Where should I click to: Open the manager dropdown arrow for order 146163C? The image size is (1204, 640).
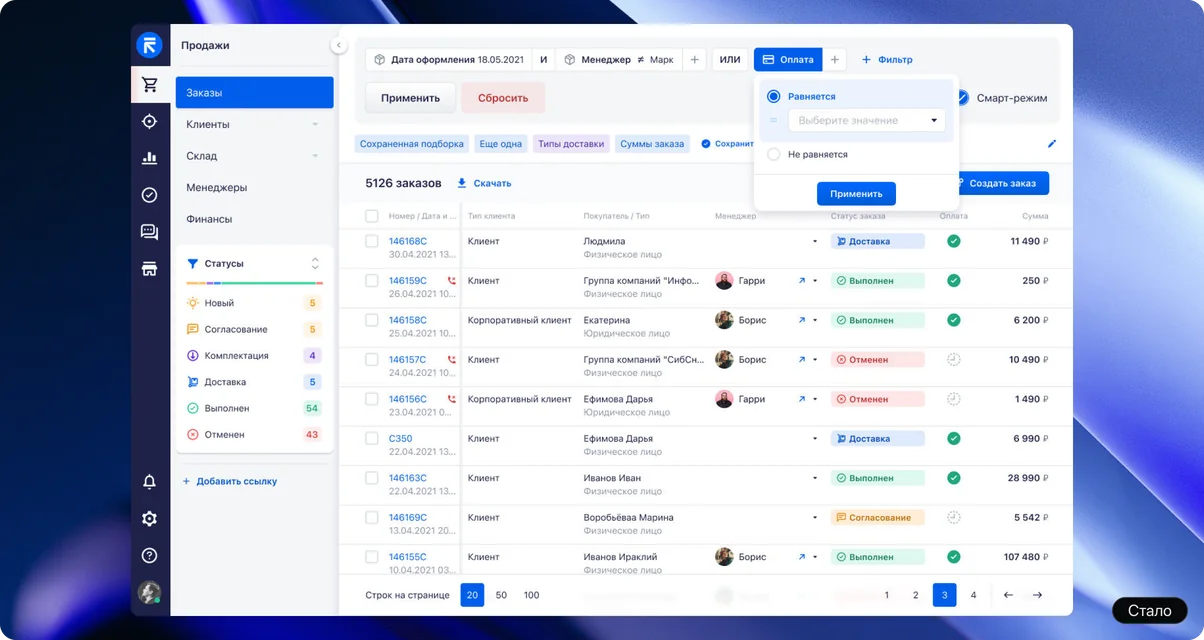(815, 478)
